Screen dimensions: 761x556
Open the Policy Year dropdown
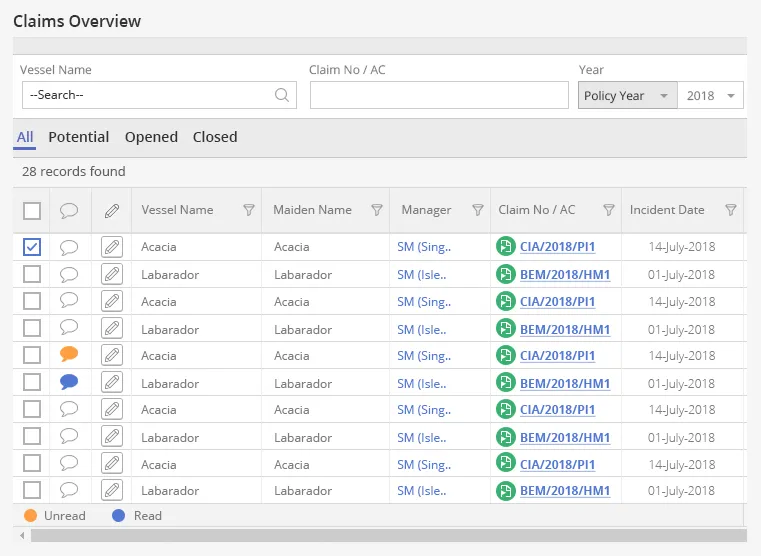627,95
